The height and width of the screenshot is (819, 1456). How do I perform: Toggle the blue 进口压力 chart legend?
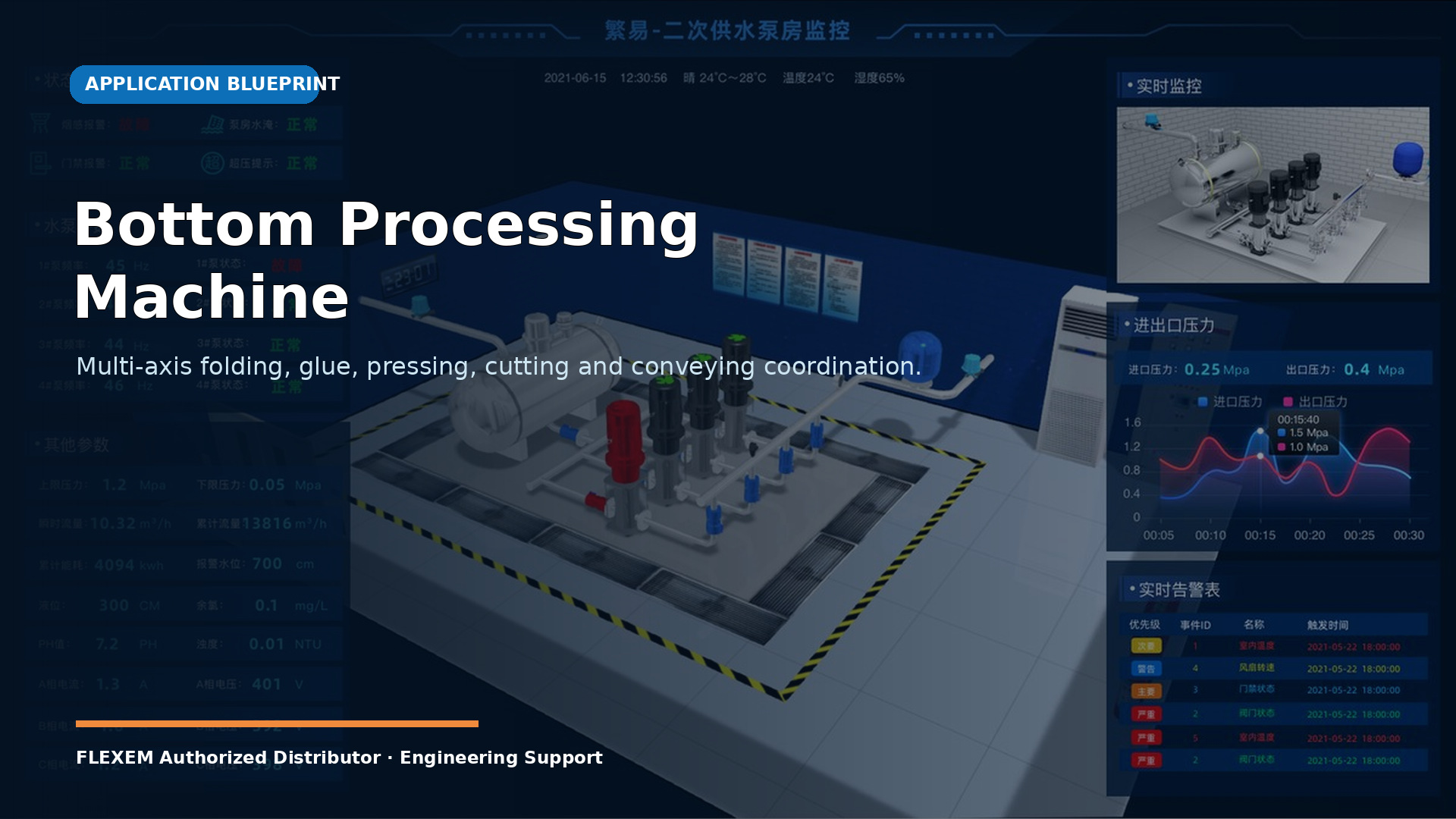pos(1230,402)
